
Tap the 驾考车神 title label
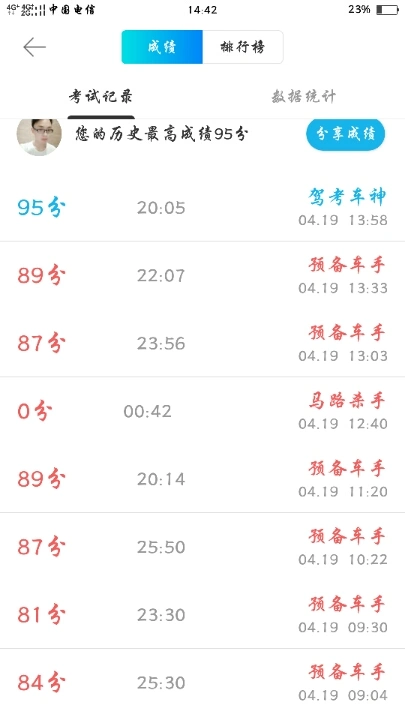pyautogui.click(x=347, y=197)
